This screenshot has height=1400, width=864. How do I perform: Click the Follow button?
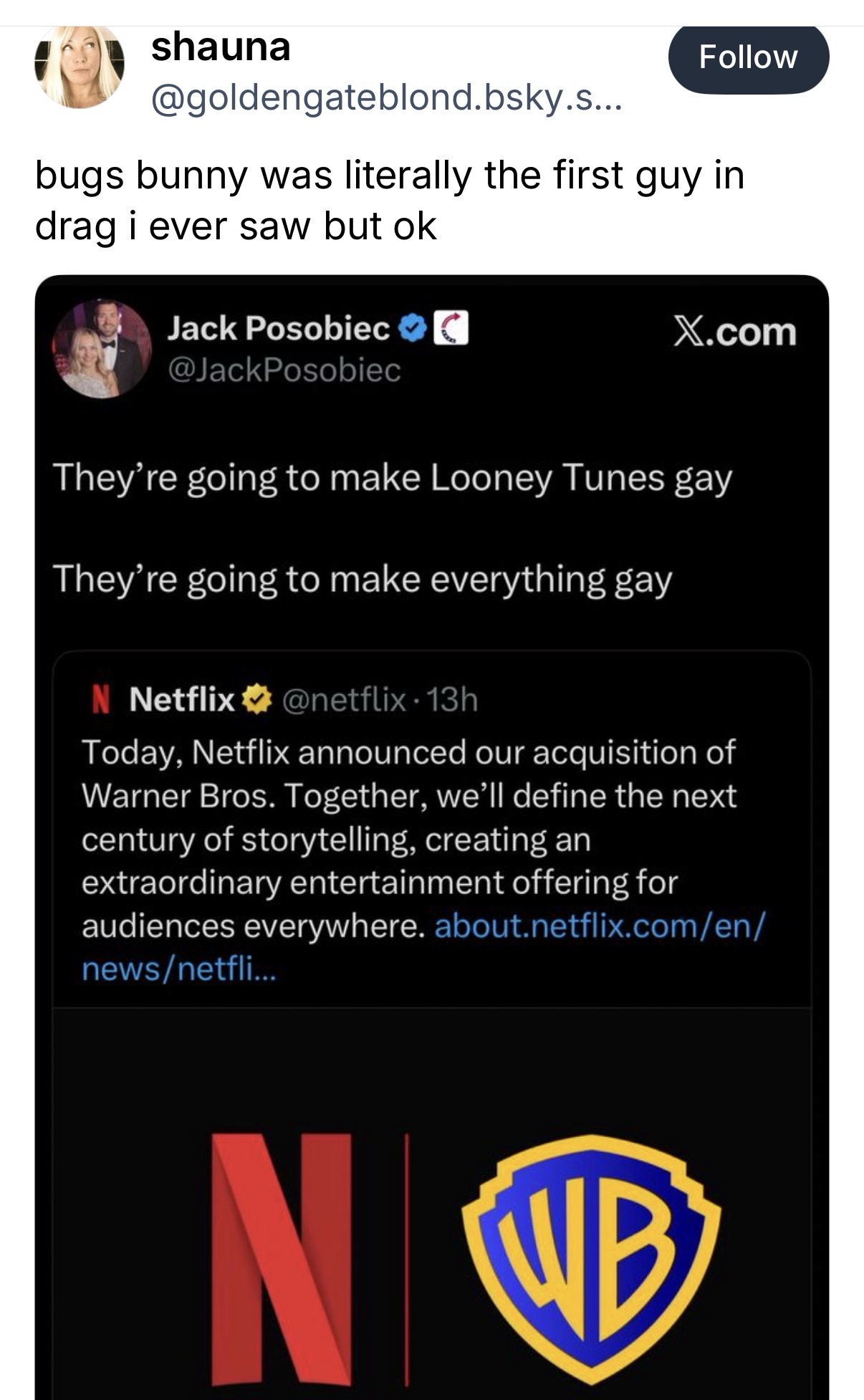(x=748, y=57)
